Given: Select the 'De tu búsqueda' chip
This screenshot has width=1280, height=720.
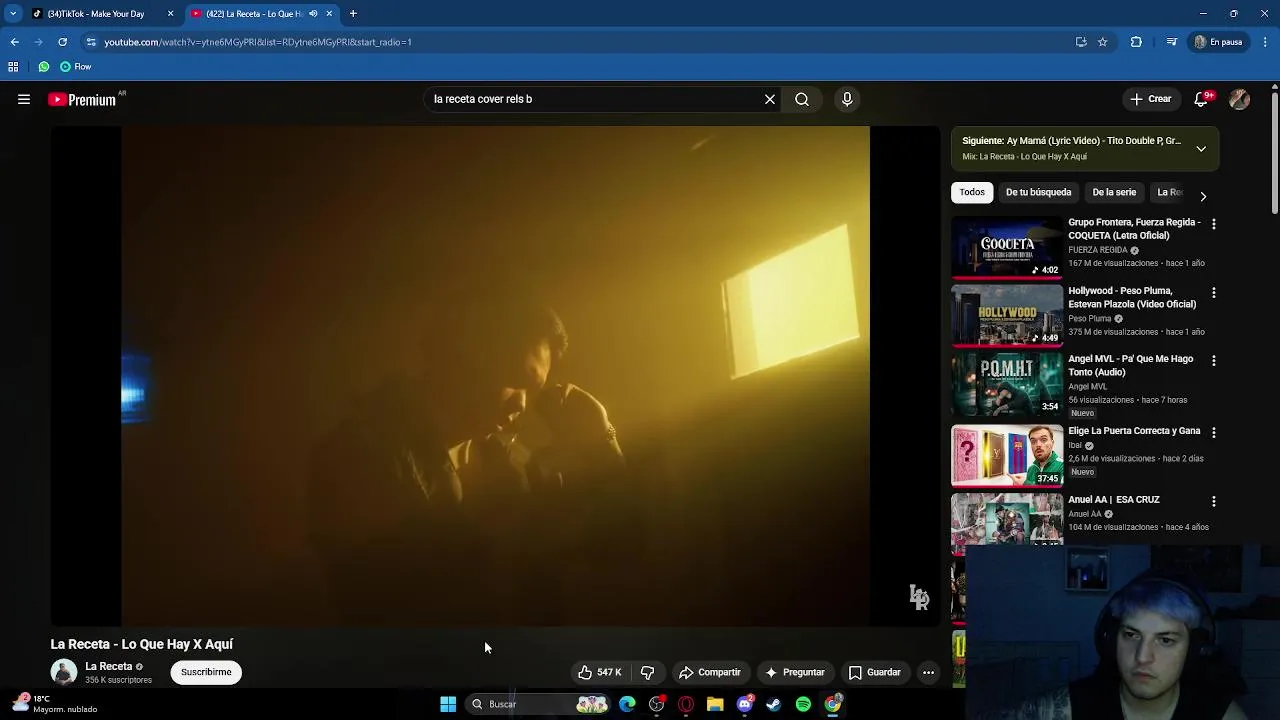Looking at the screenshot, I should (x=1038, y=192).
